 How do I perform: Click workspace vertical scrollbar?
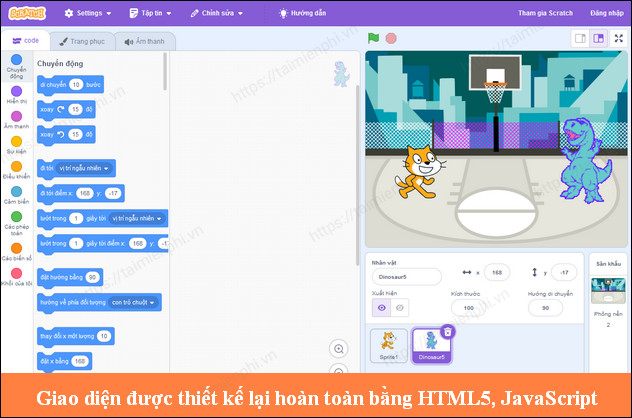(357, 175)
